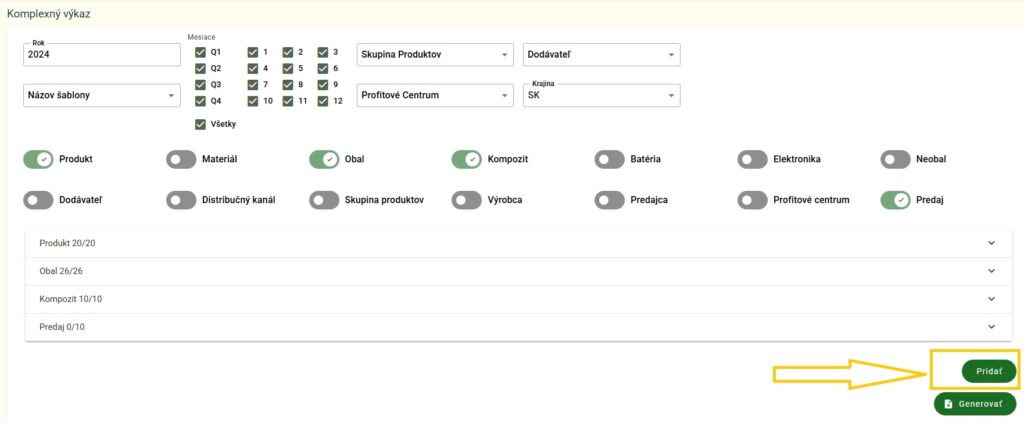The height and width of the screenshot is (423, 1024).
Task: Uncheck the Všetky checkbox
Action: coord(201,124)
